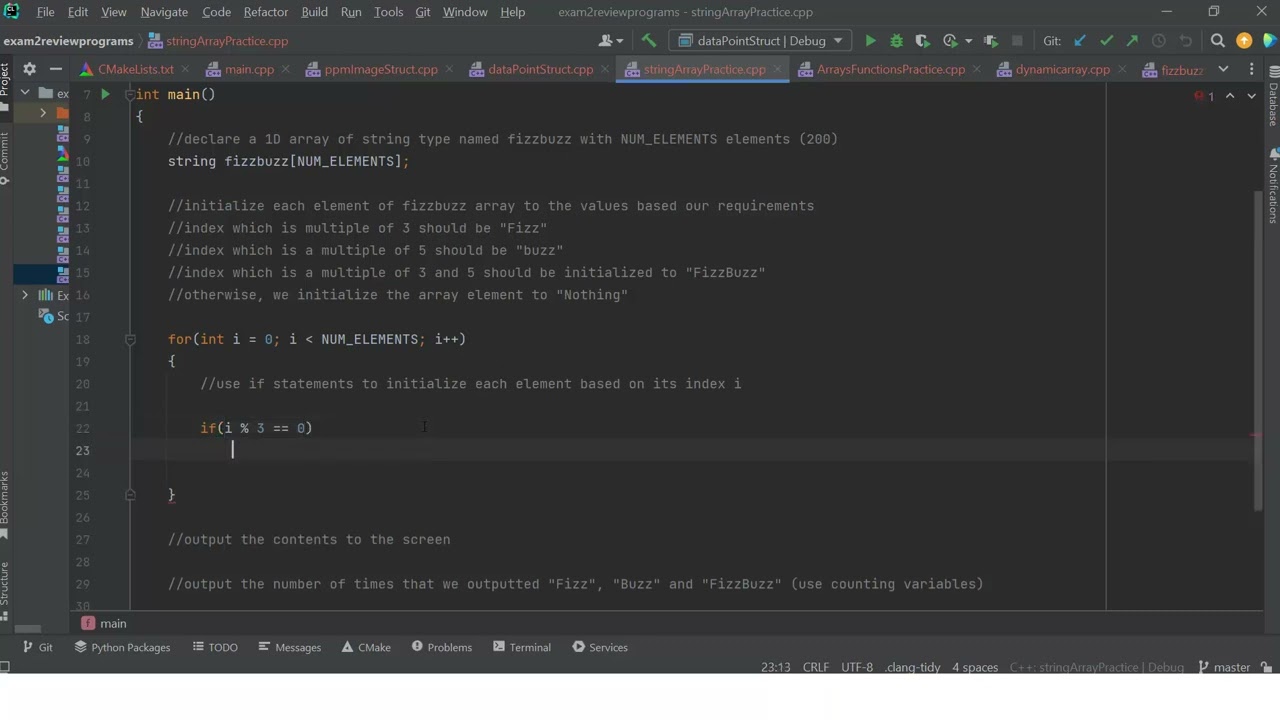This screenshot has height=720, width=1280.
Task: Click the read-only lock icon in status bar
Action: click(x=1267, y=667)
